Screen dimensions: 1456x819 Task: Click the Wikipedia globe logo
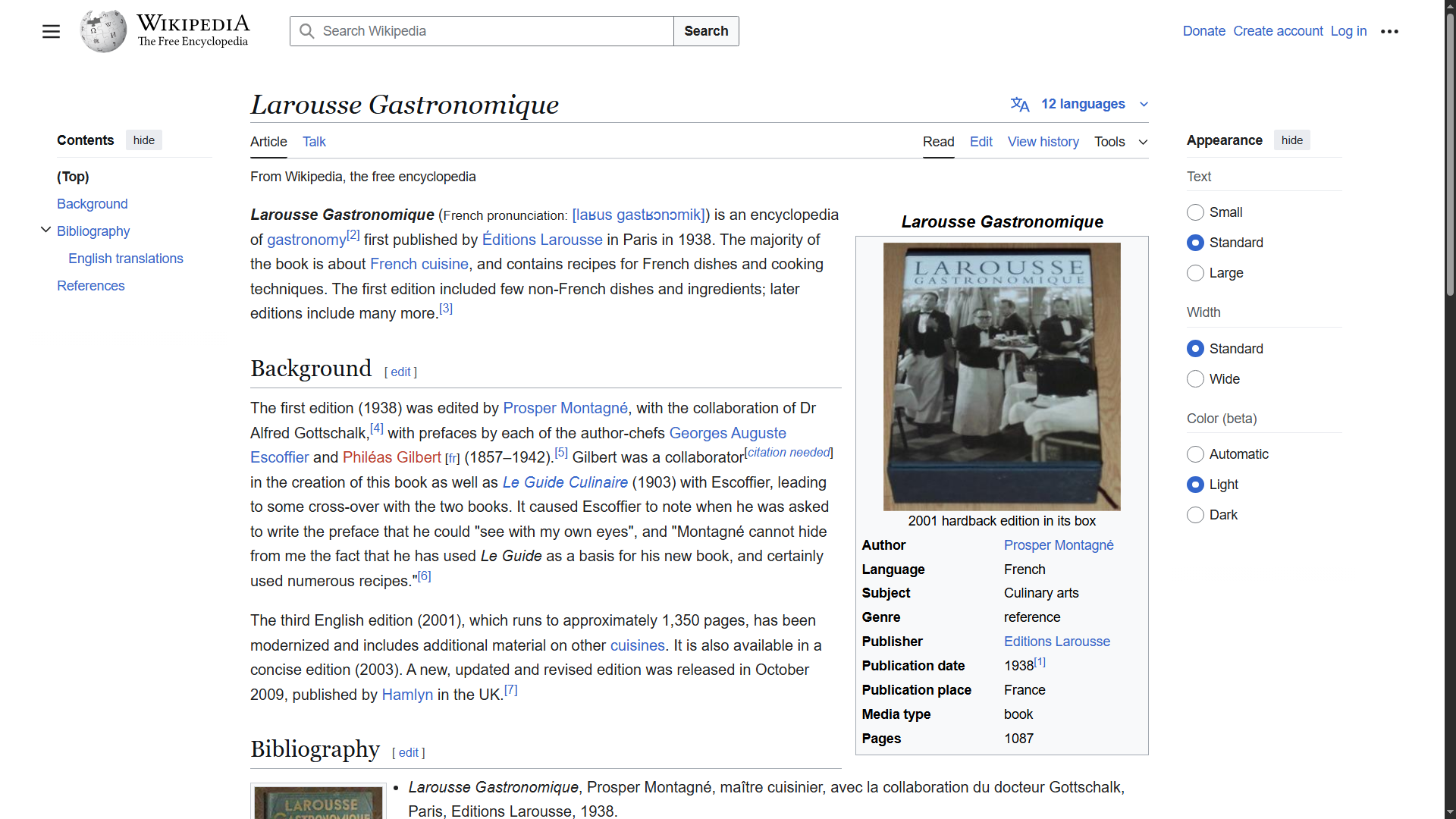103,31
